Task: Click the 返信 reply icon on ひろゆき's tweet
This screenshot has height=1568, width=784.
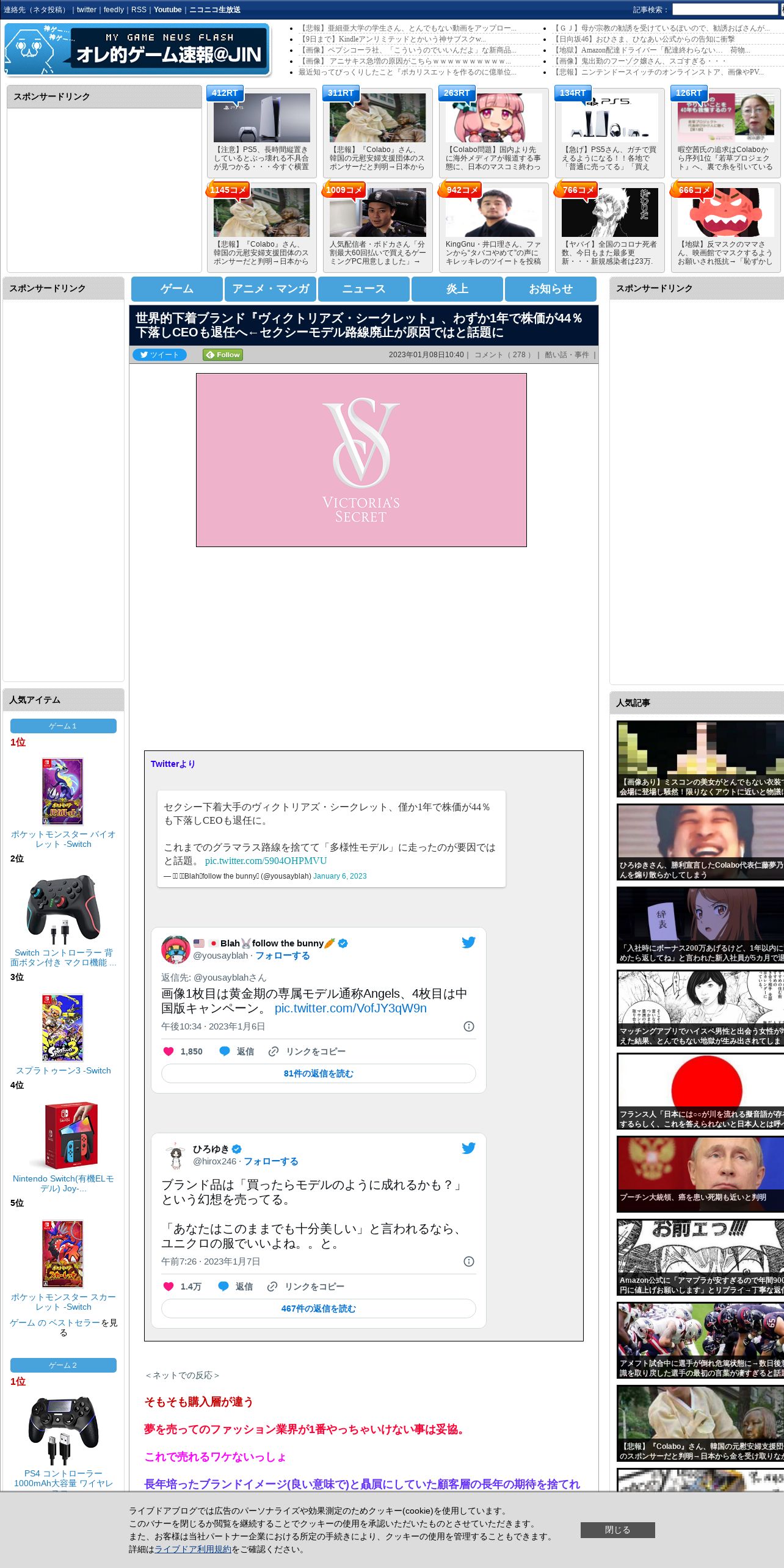Action: coord(223,1287)
